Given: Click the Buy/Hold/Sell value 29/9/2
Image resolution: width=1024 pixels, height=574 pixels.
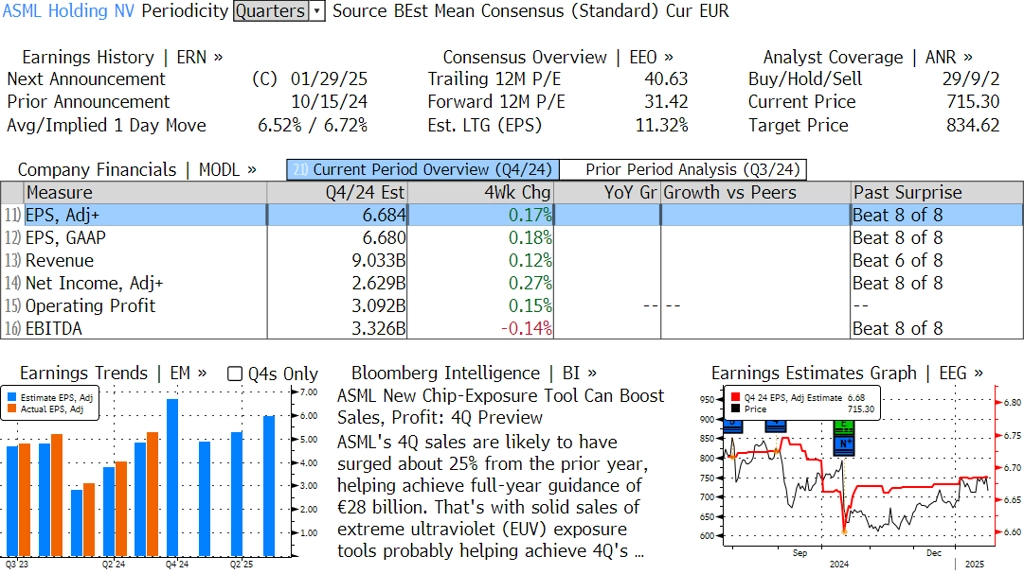Looking at the screenshot, I should [971, 79].
